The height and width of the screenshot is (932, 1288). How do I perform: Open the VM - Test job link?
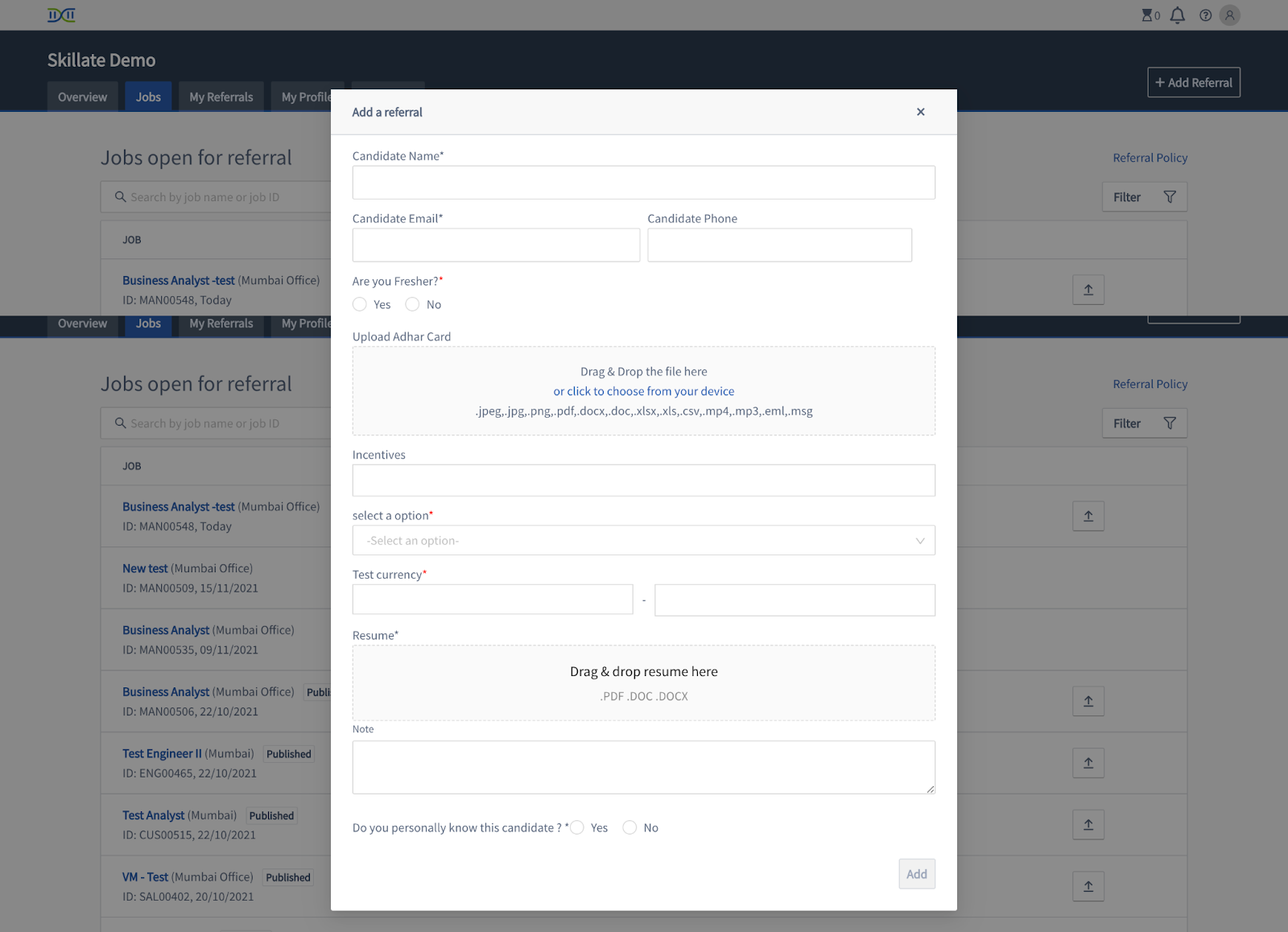145,877
